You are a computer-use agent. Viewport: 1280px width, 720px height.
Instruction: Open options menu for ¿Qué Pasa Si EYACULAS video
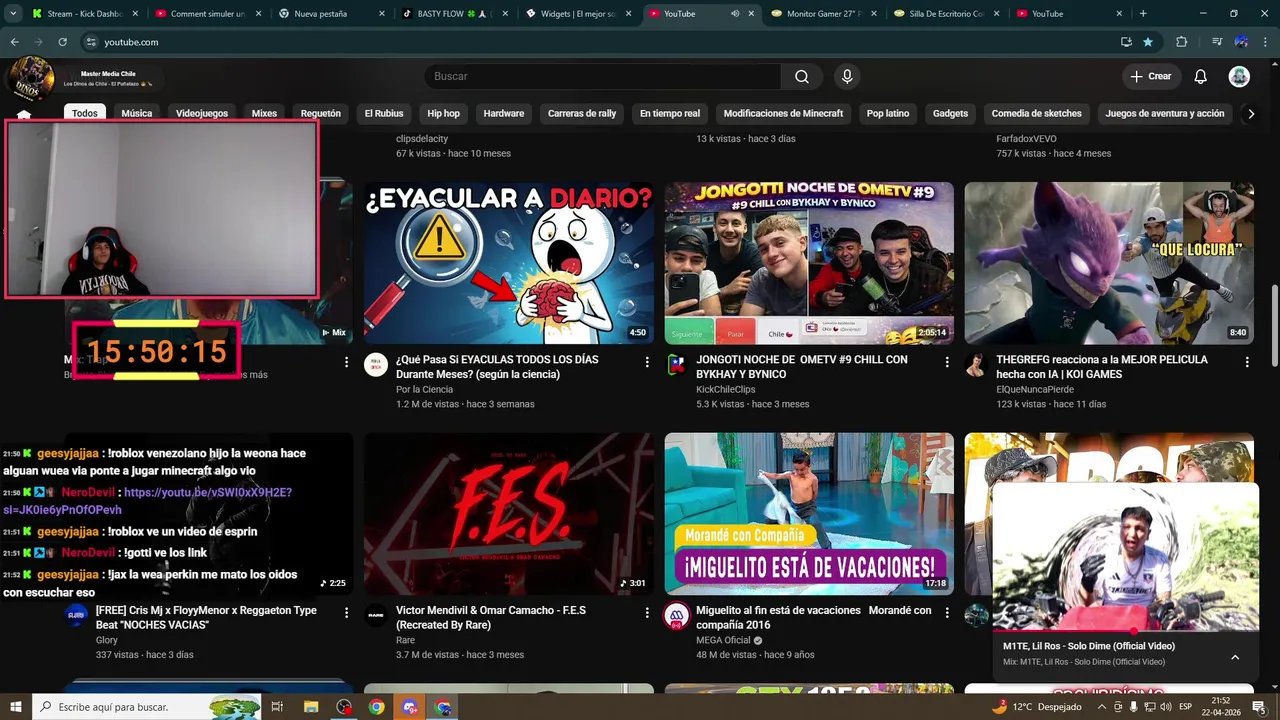[647, 362]
